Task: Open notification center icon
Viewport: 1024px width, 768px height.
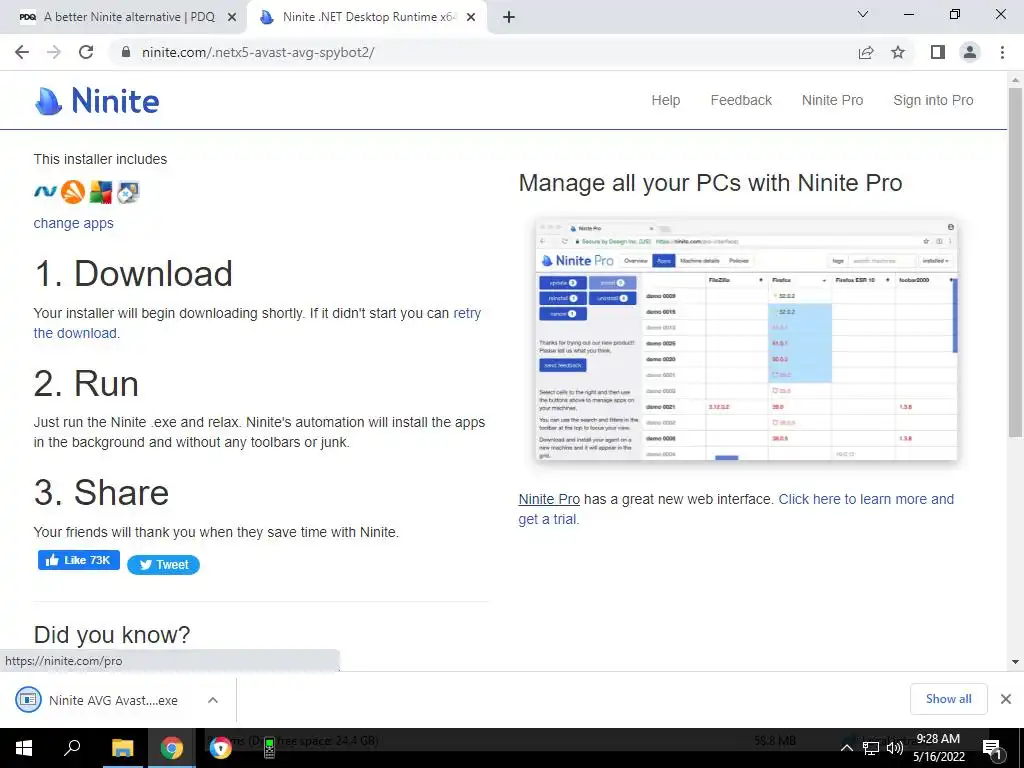Action: click(991, 748)
